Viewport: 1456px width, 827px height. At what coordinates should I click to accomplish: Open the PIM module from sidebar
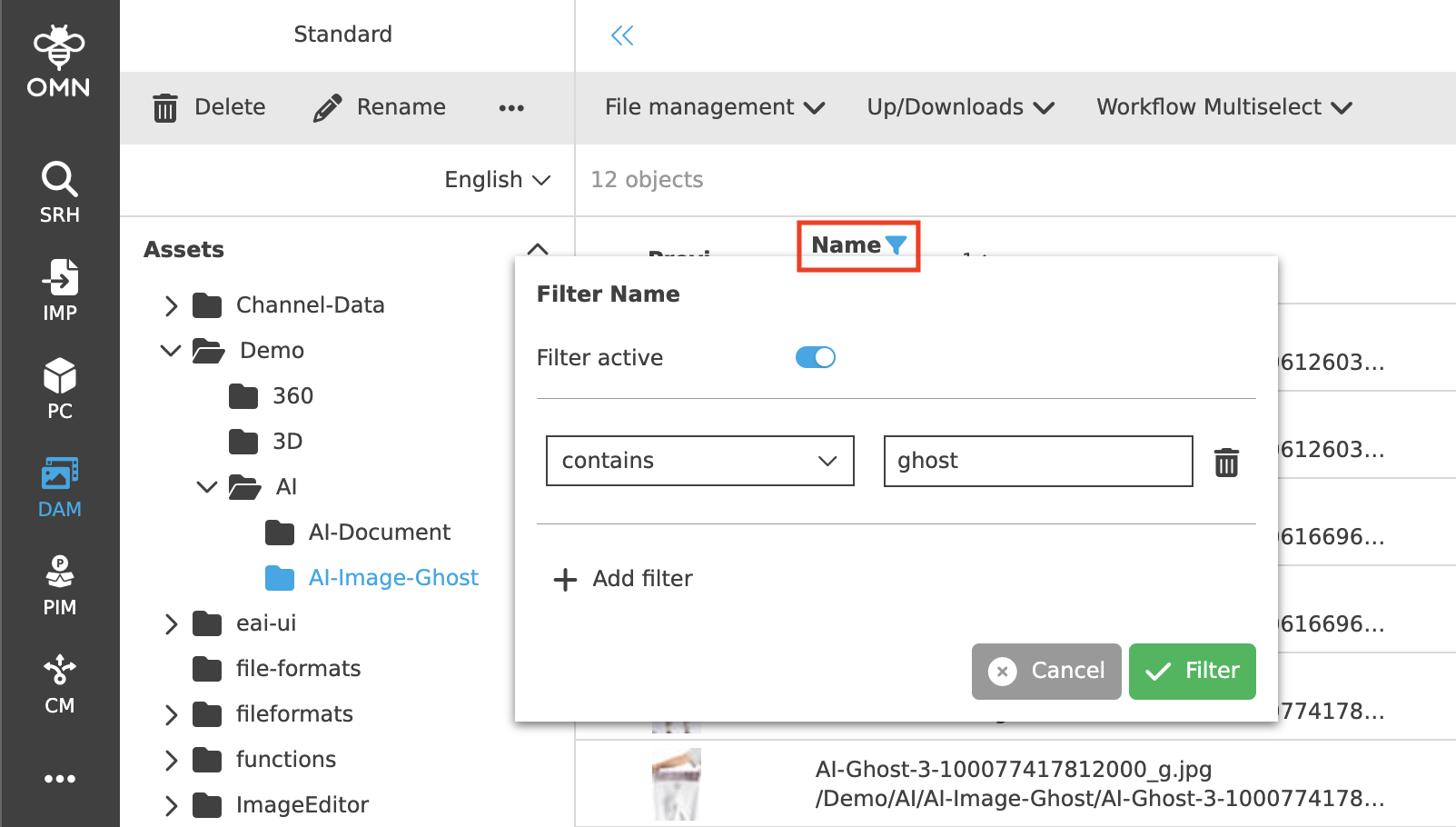pyautogui.click(x=58, y=583)
